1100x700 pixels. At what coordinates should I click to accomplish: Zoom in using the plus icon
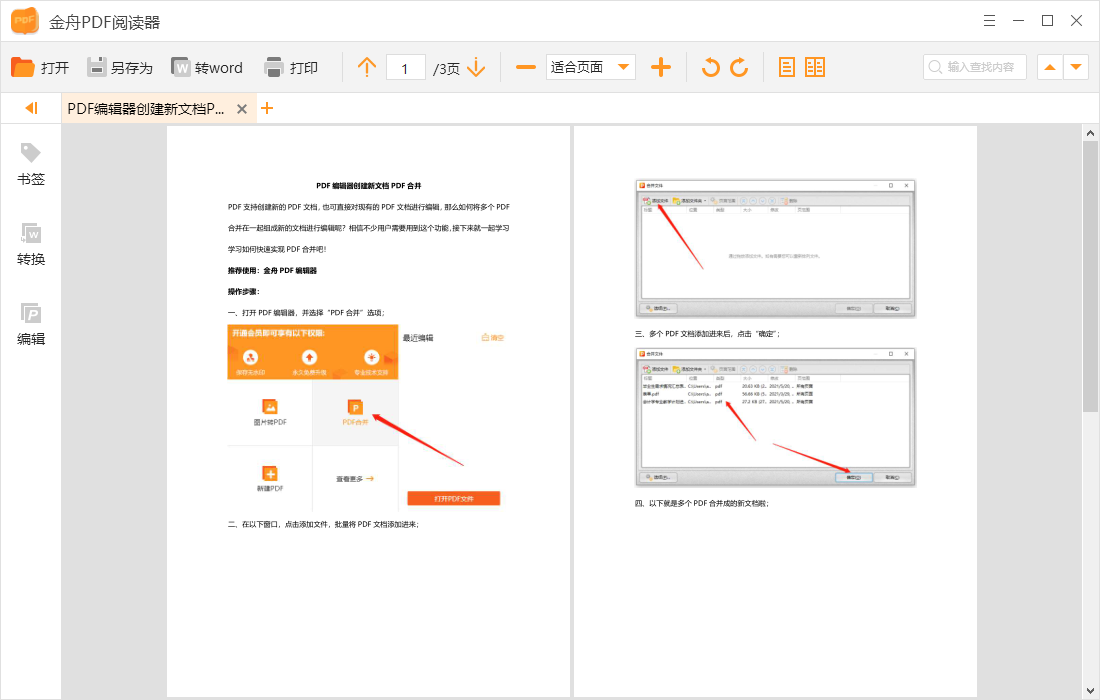(x=661, y=67)
